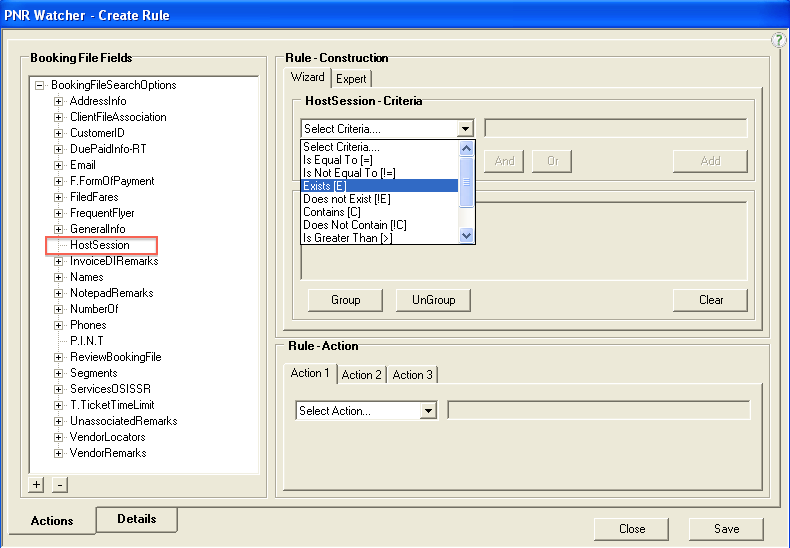The image size is (790, 548).
Task: Switch to the Actions bottom tab
Action: (52, 521)
